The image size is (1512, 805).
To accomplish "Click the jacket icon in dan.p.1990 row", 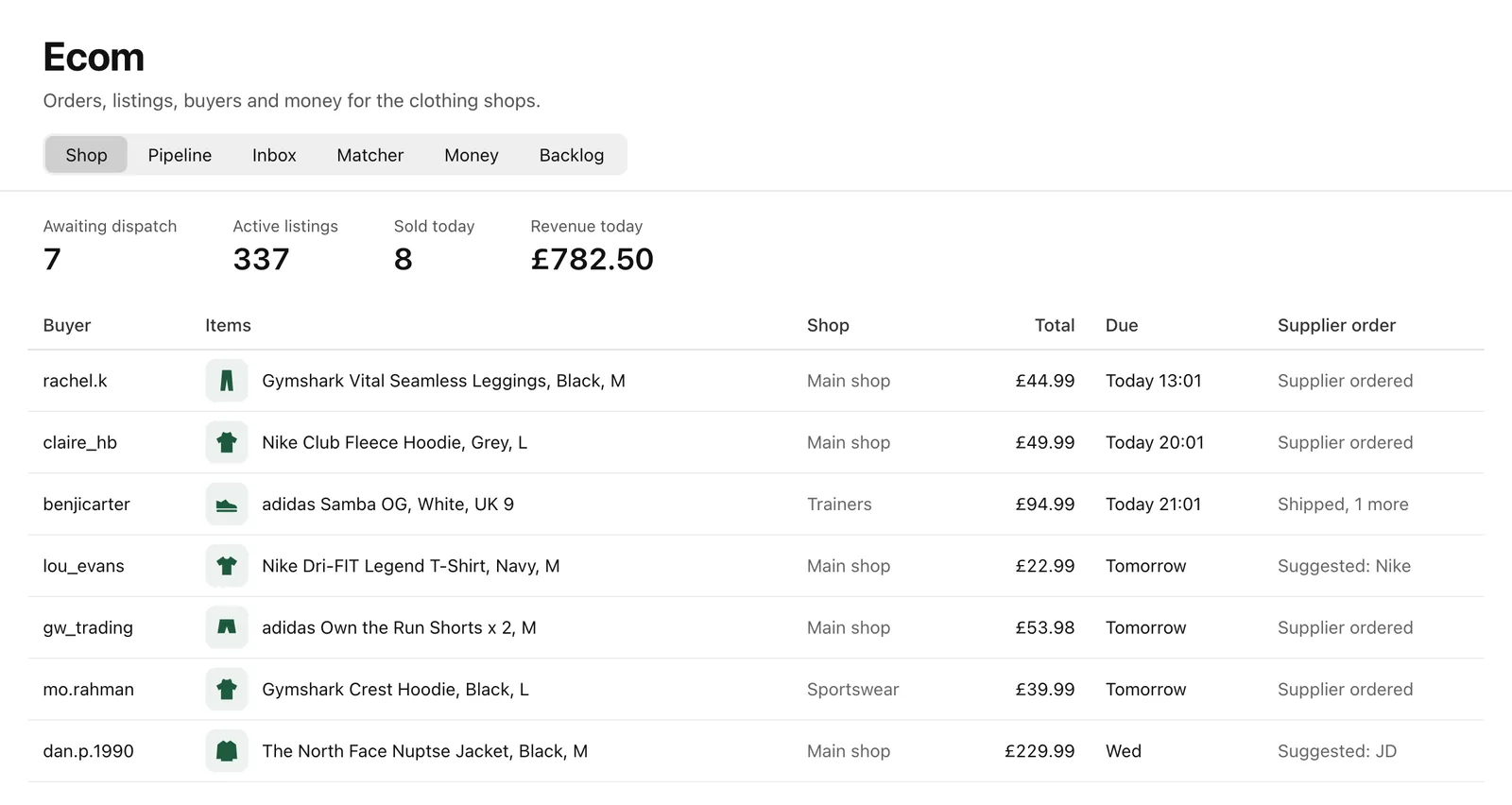I will (227, 751).
